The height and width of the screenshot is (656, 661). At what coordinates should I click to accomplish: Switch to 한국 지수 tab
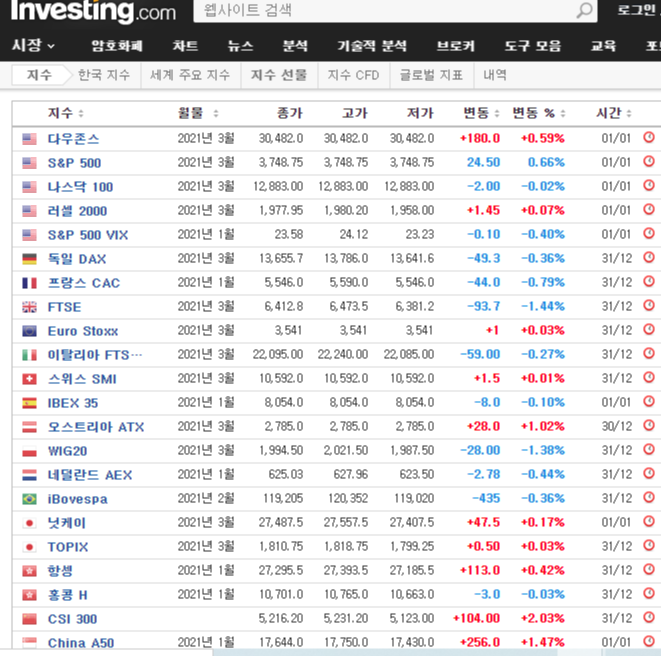click(x=104, y=75)
